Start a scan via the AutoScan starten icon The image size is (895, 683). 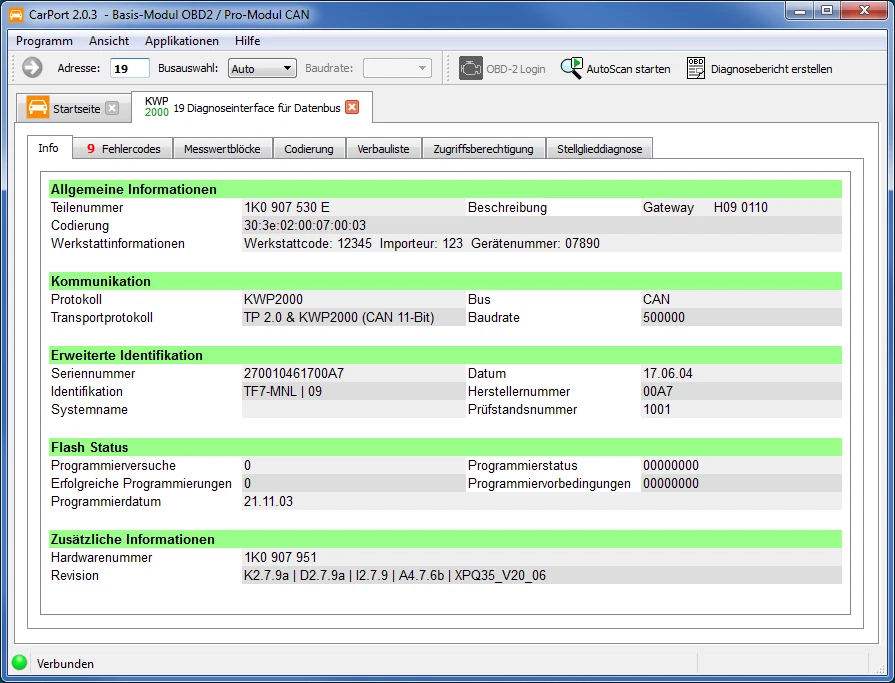pos(573,68)
